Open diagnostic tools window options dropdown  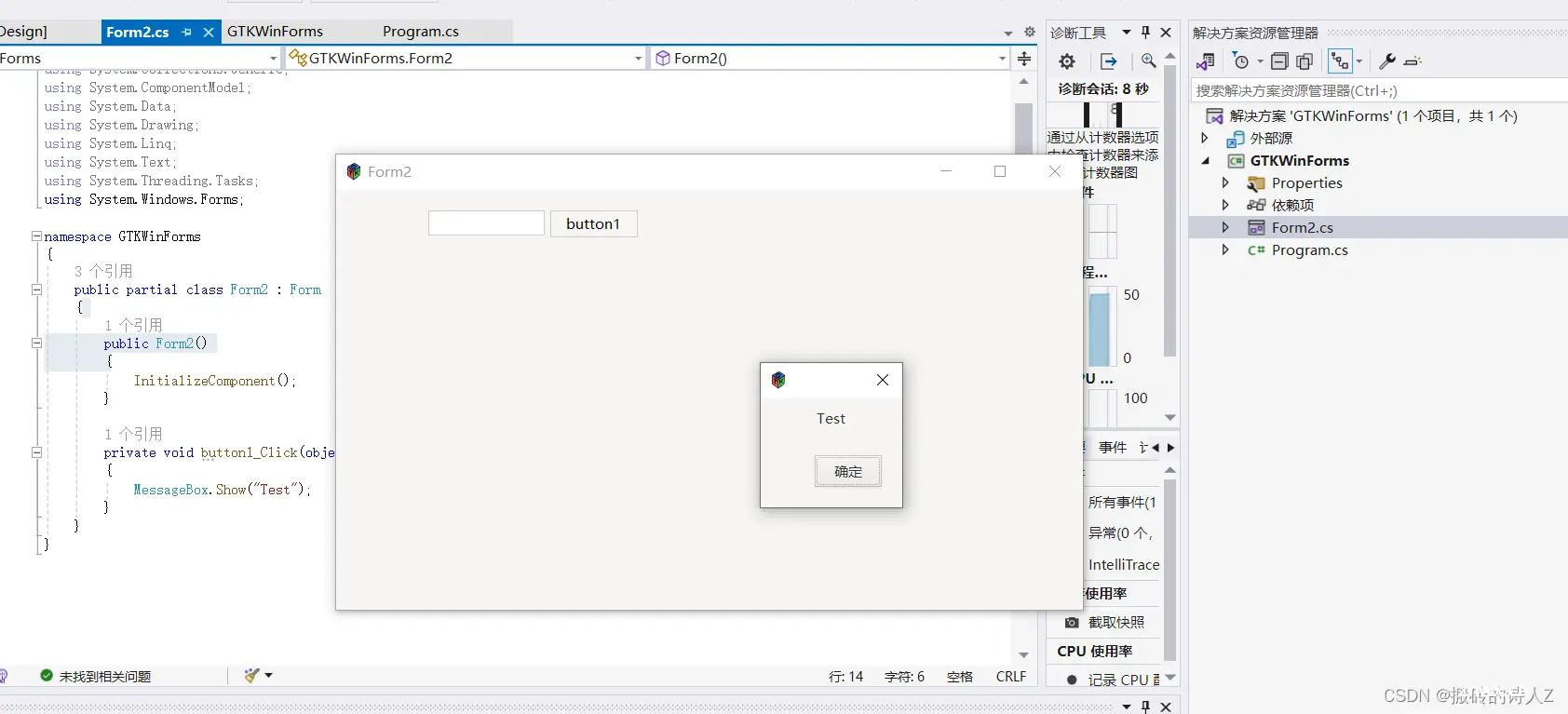click(1127, 32)
